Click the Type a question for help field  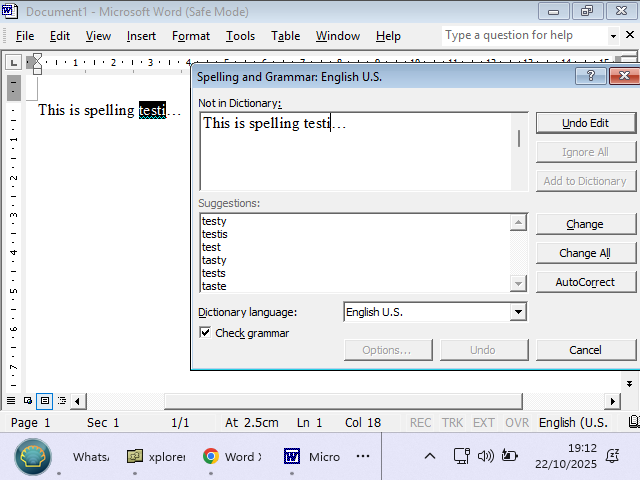tap(525, 36)
